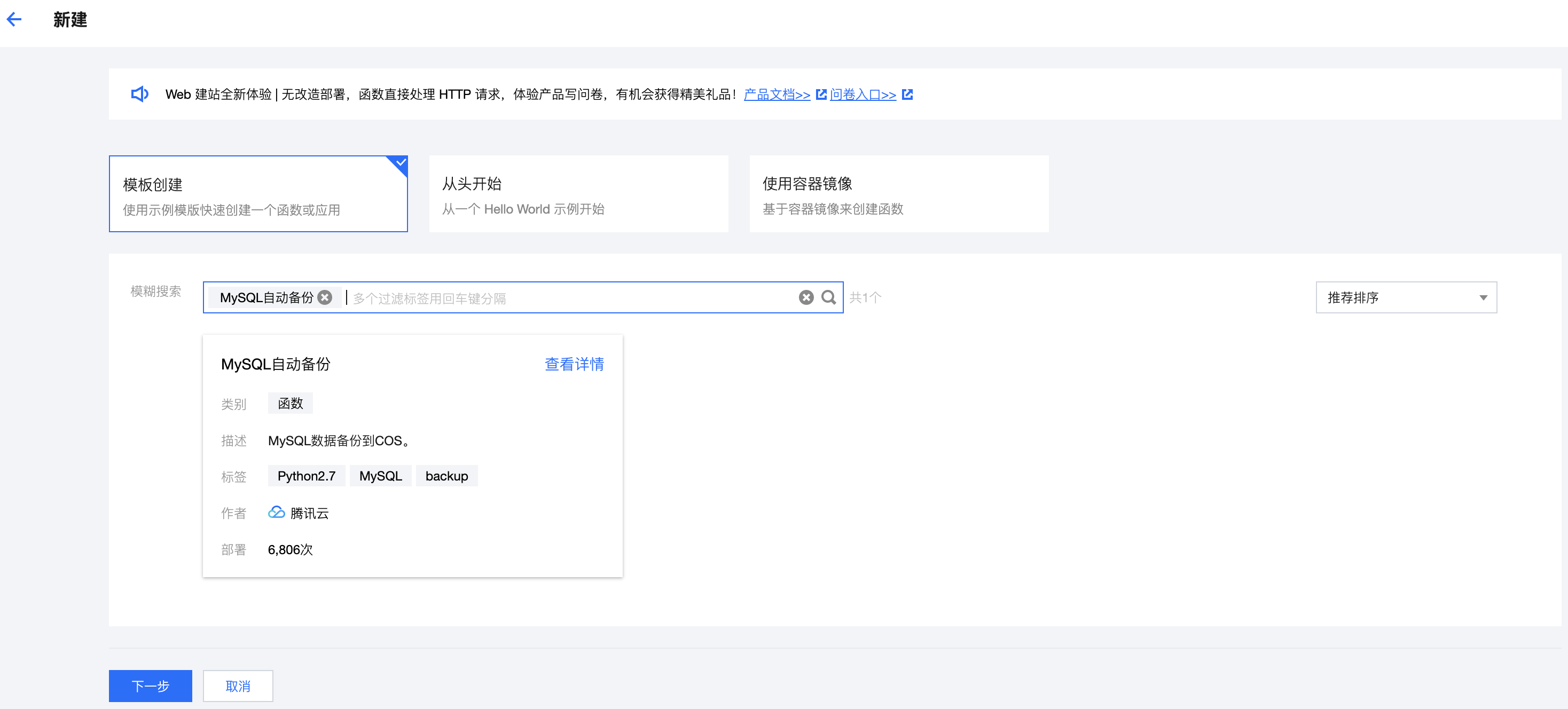This screenshot has height=709, width=1568.
Task: Select the 模板创建 creation option
Action: (258, 193)
